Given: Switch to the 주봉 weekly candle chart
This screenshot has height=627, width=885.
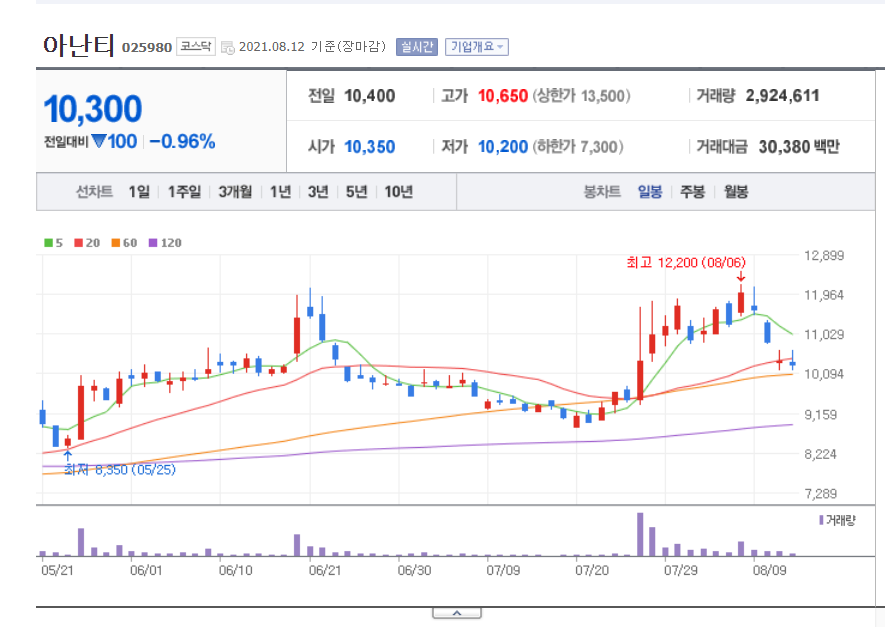Looking at the screenshot, I should pos(693,192).
